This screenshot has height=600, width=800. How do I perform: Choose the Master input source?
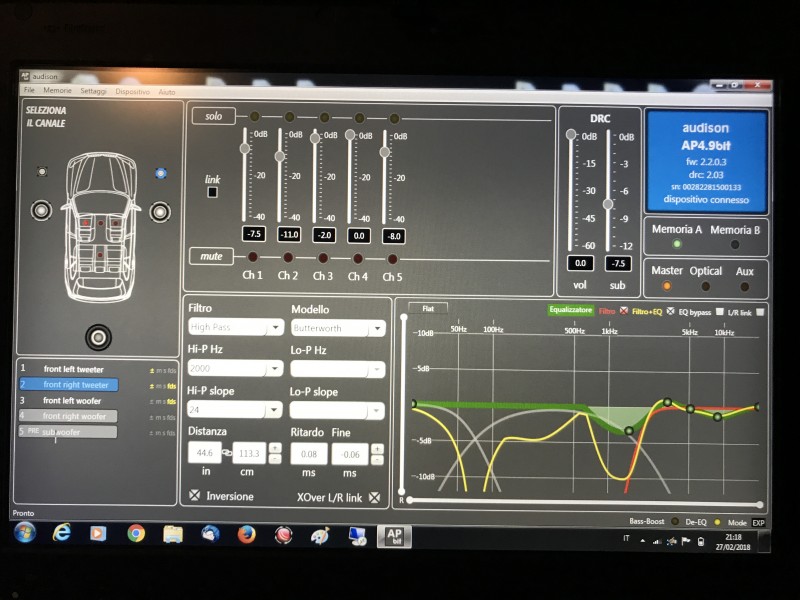pos(666,286)
